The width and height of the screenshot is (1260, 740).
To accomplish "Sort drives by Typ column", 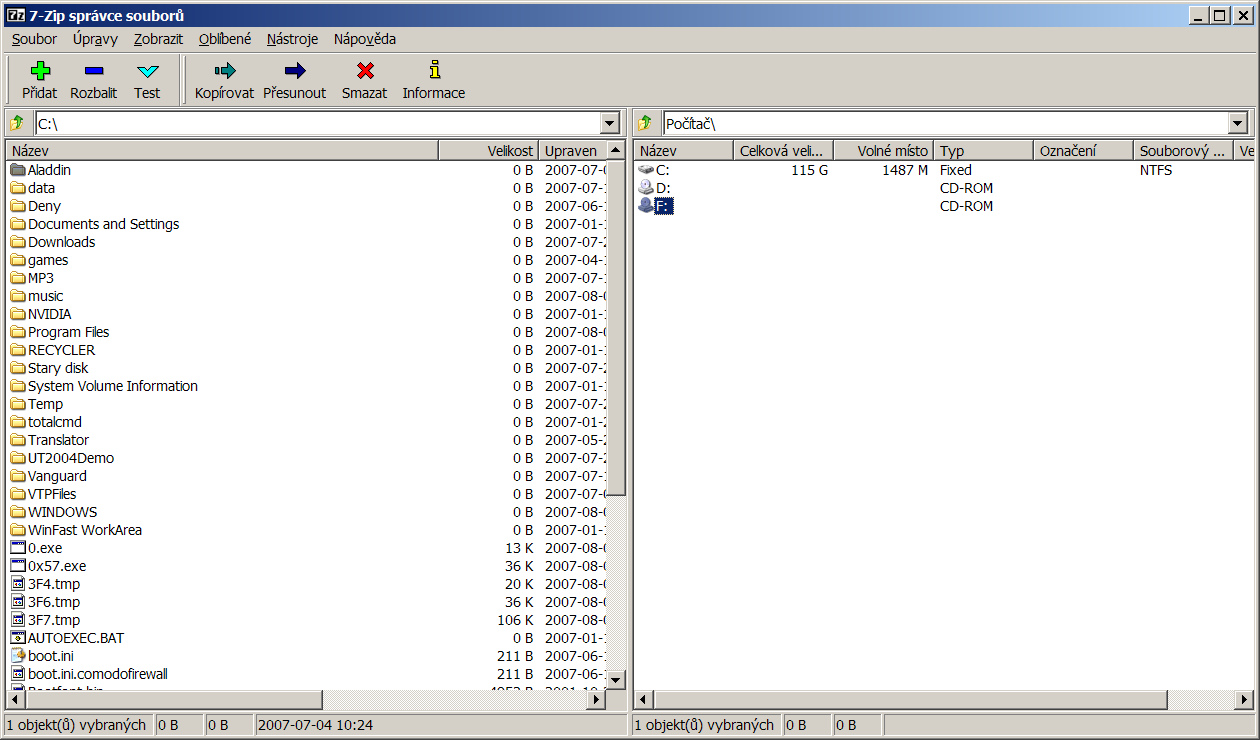I will 983,151.
